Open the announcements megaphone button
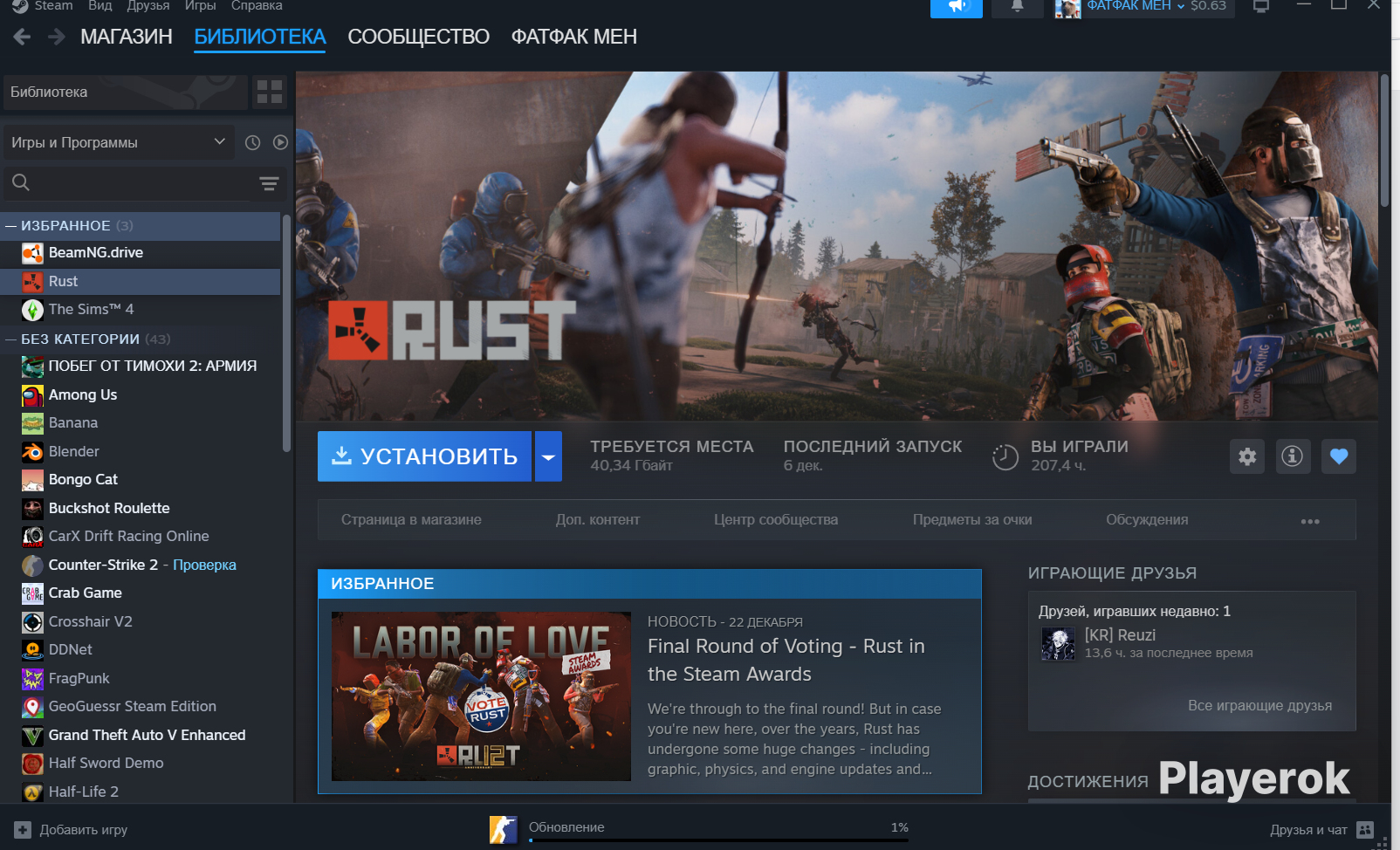 (957, 7)
